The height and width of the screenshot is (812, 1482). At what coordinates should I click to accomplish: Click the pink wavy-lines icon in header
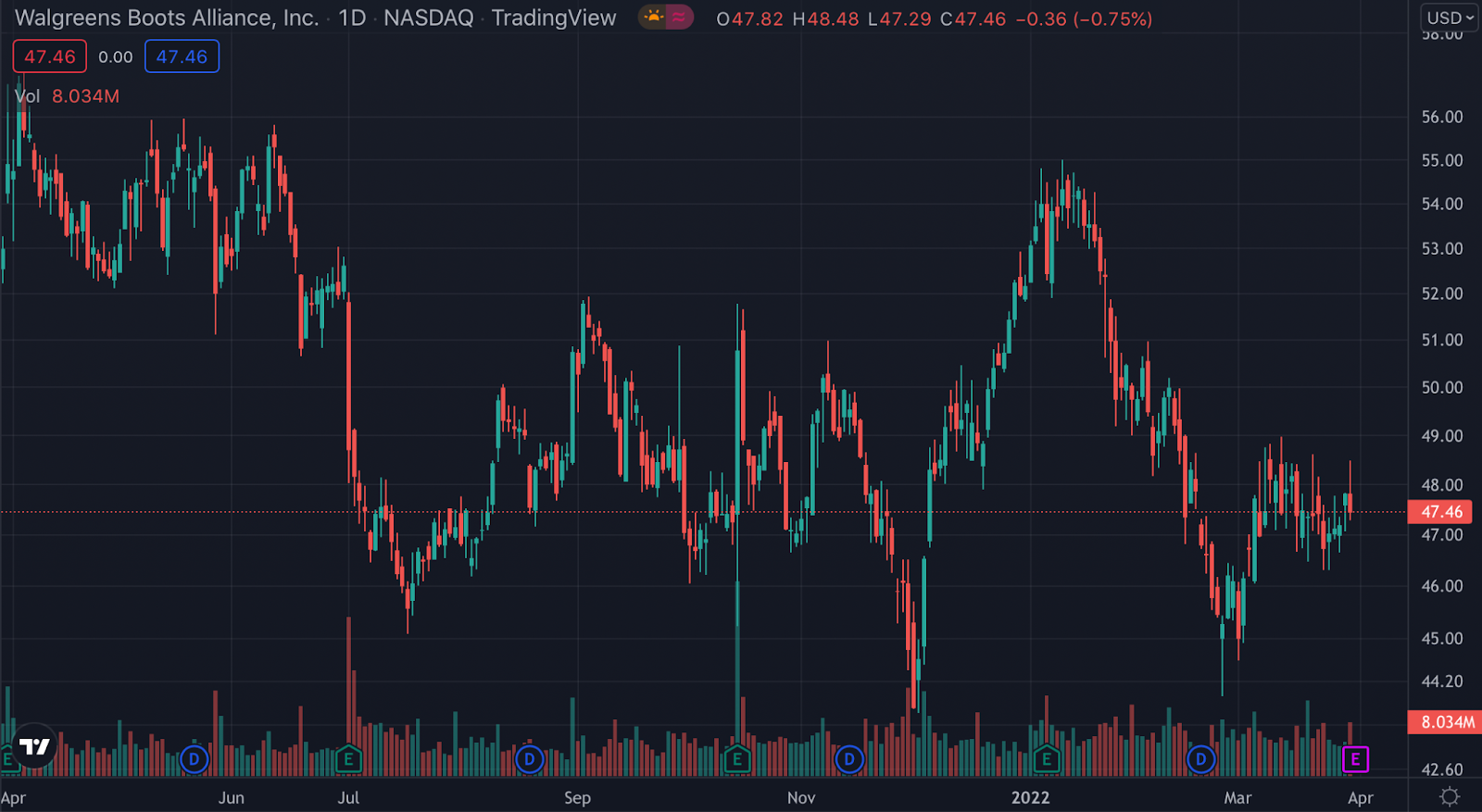pyautogui.click(x=679, y=18)
